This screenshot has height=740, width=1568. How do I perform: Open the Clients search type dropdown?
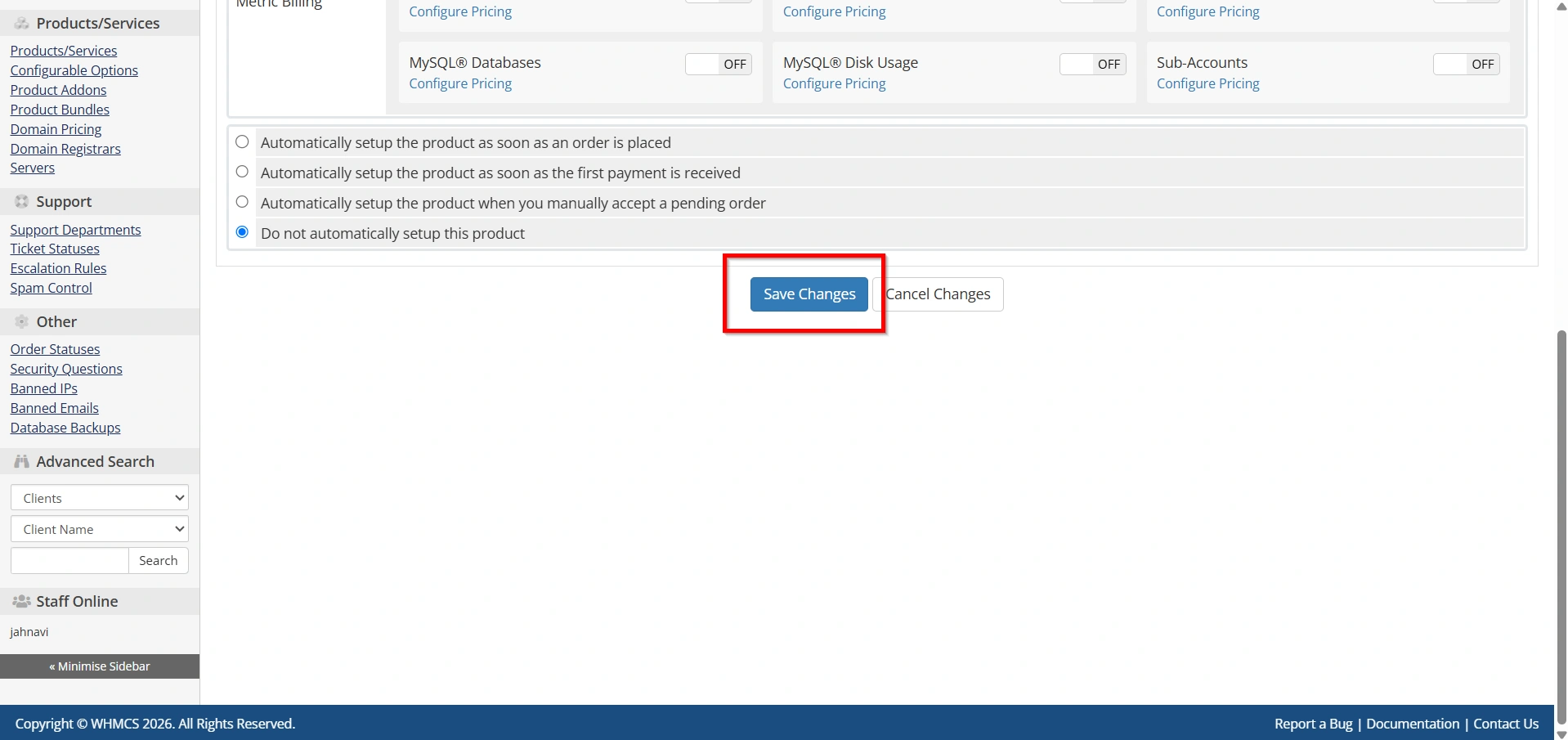tap(100, 498)
